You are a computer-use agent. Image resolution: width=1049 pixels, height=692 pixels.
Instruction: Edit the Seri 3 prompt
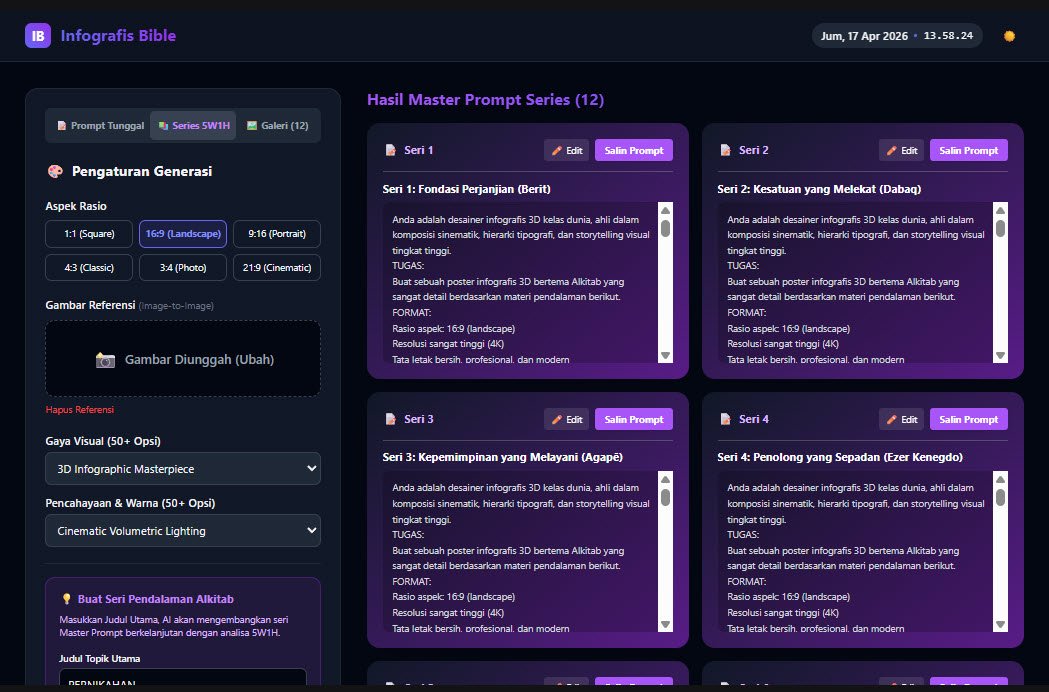pyautogui.click(x=567, y=420)
